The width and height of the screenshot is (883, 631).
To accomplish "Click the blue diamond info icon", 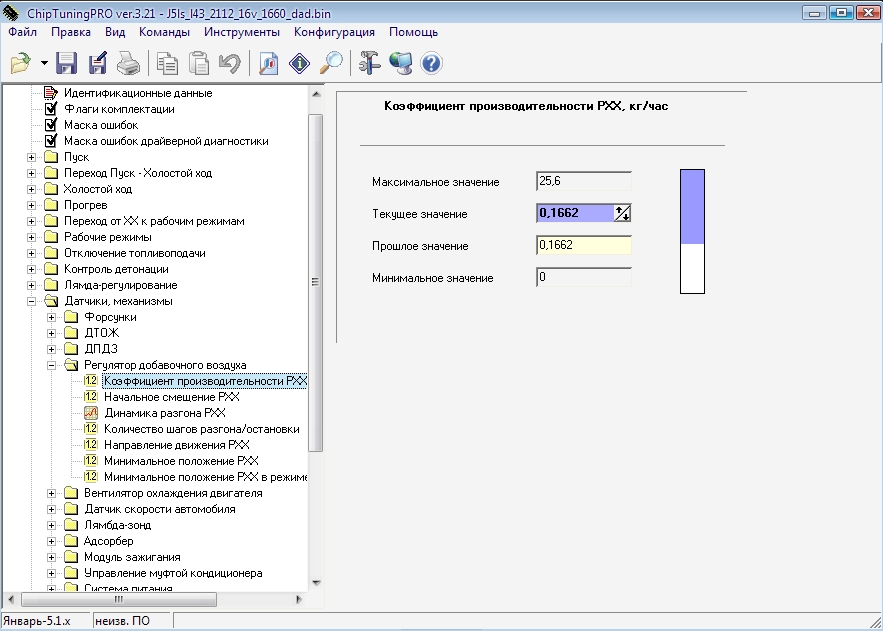I will [x=300, y=64].
